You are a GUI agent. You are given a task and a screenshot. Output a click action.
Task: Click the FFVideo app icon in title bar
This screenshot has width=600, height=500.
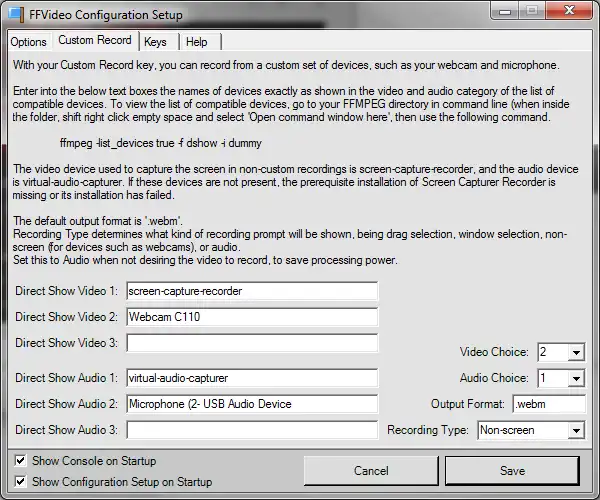pyautogui.click(x=16, y=15)
